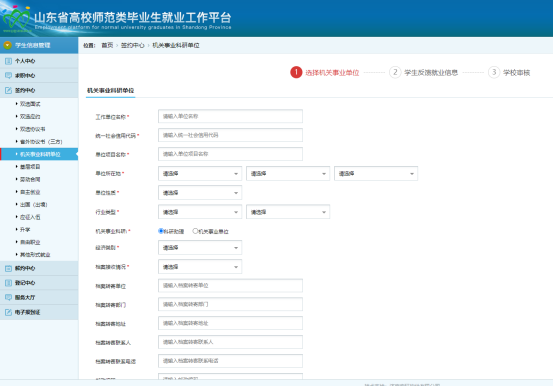Open the second 行业类型 dropdown

[288, 212]
